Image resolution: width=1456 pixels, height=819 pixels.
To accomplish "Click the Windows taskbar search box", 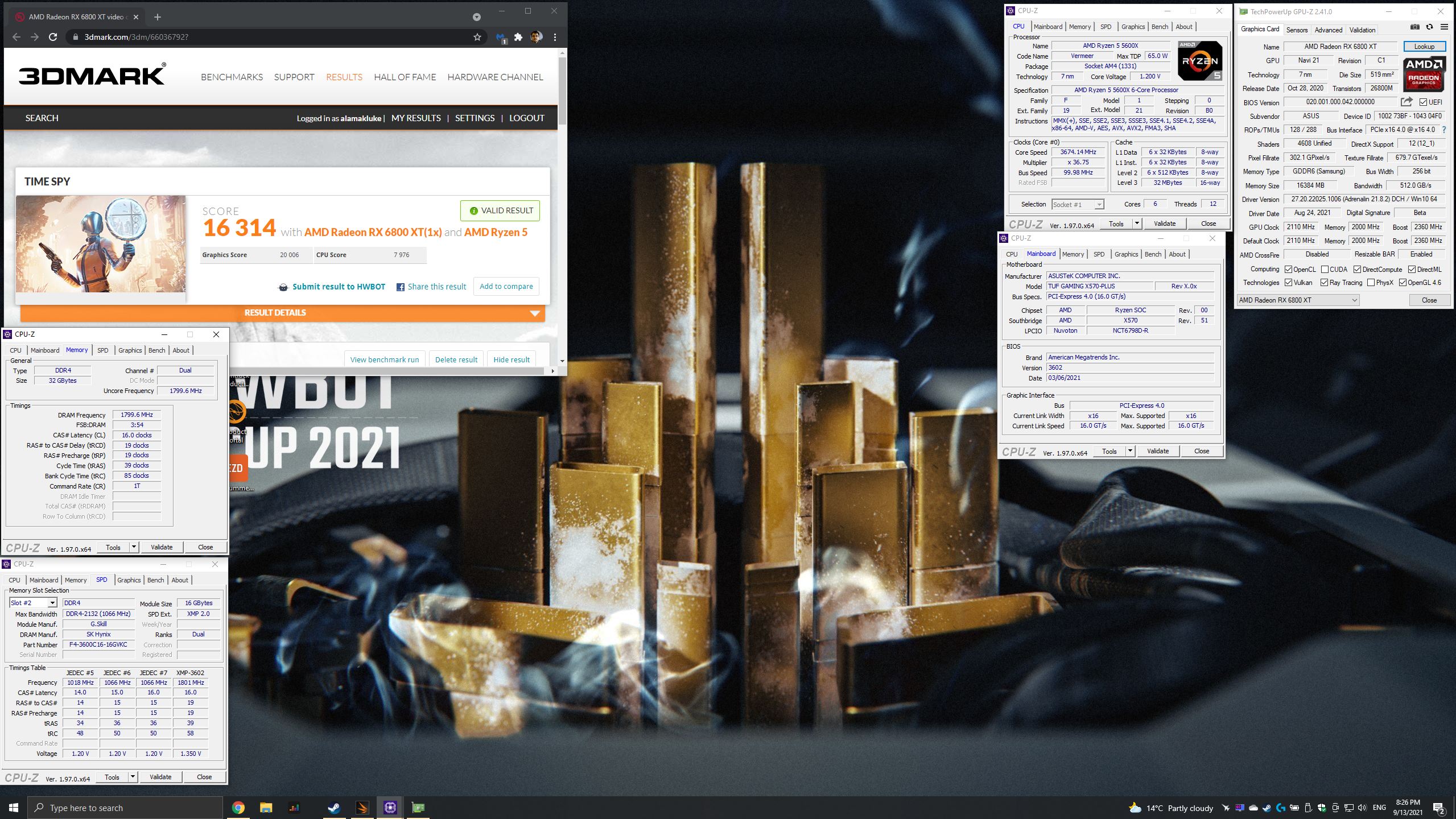I will click(125, 808).
